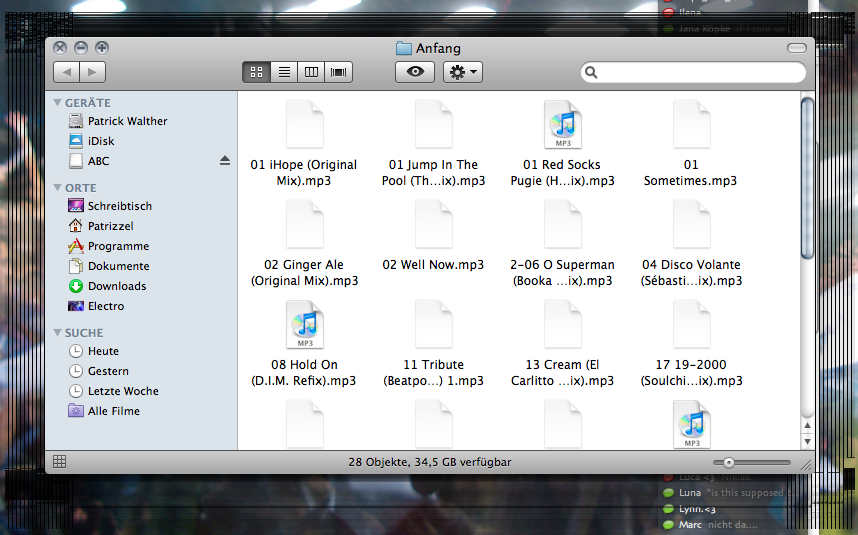Open iDisk from the sidebar
The image size is (858, 535).
click(101, 141)
